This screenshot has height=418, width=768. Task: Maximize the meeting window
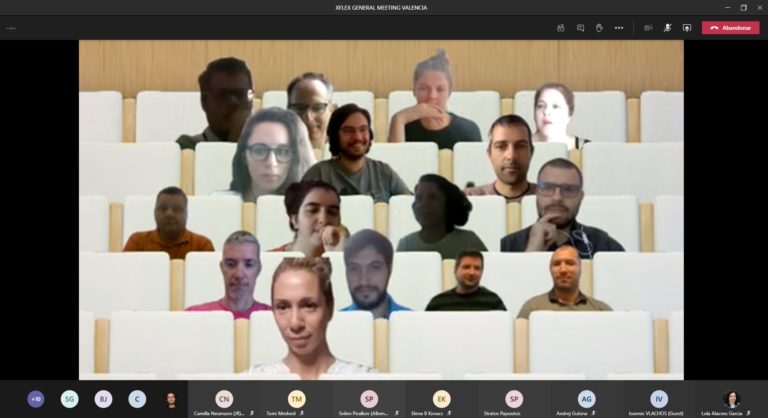[743, 7]
